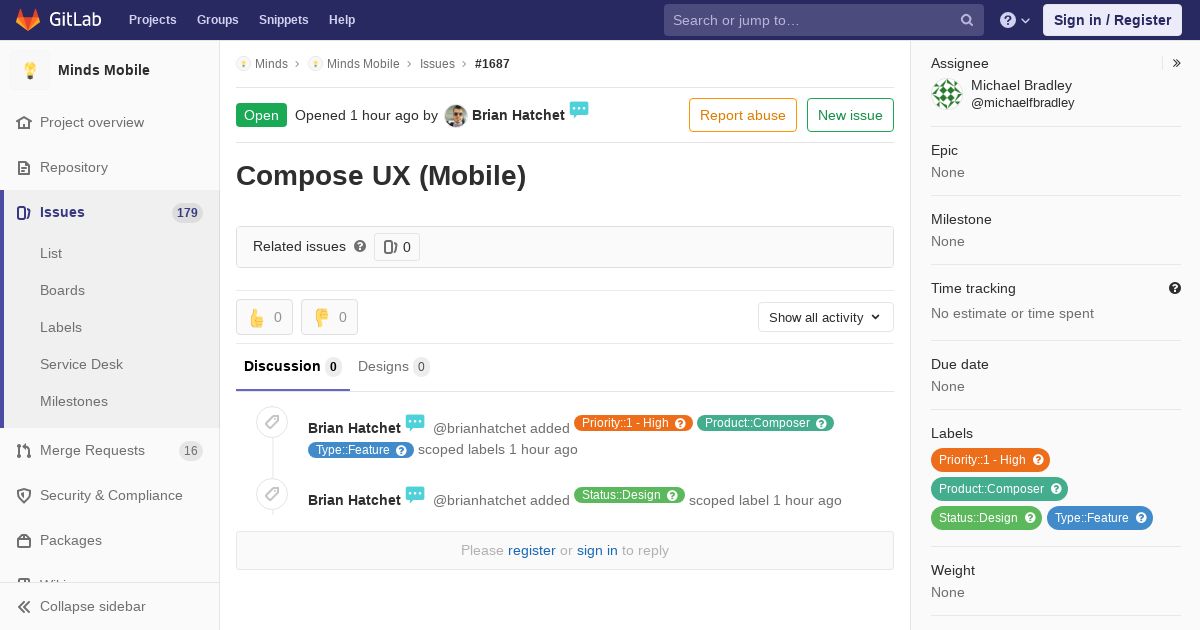The image size is (1200, 630).
Task: Open Issues List in sidebar
Action: point(51,253)
